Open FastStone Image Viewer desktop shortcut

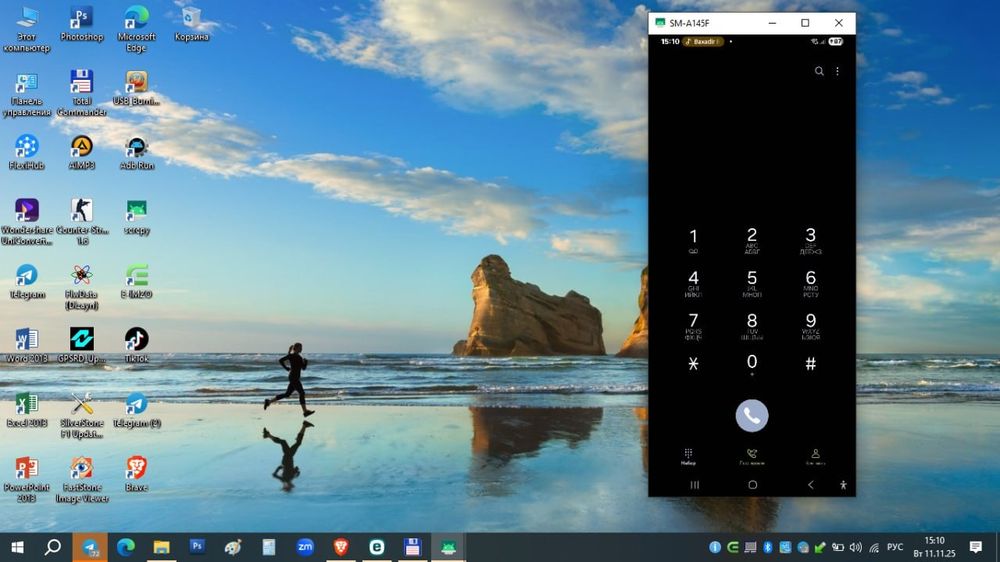82,480
